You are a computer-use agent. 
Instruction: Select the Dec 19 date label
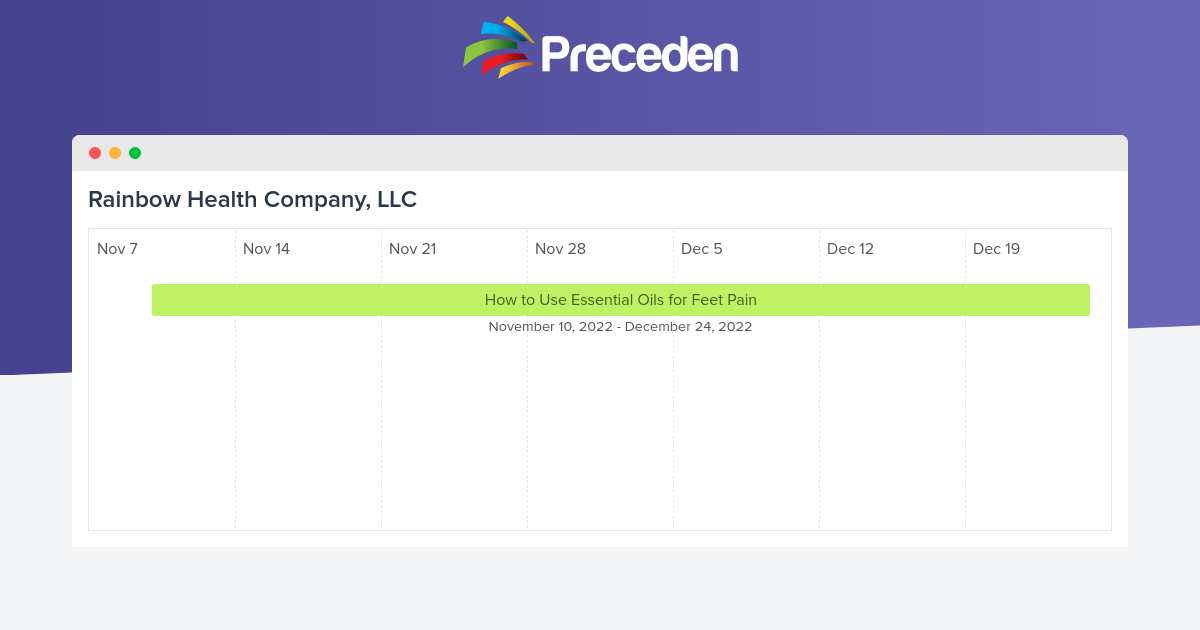pyautogui.click(x=996, y=249)
